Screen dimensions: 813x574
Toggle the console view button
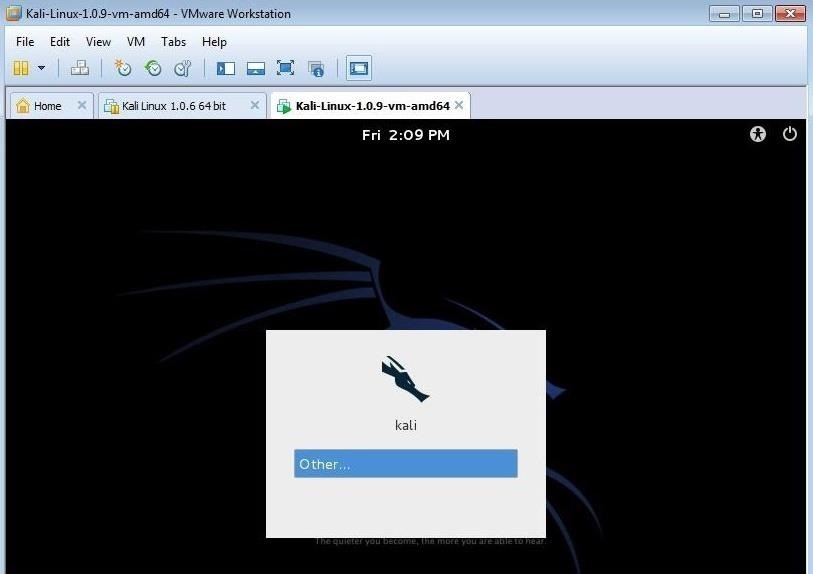pyautogui.click(x=359, y=68)
